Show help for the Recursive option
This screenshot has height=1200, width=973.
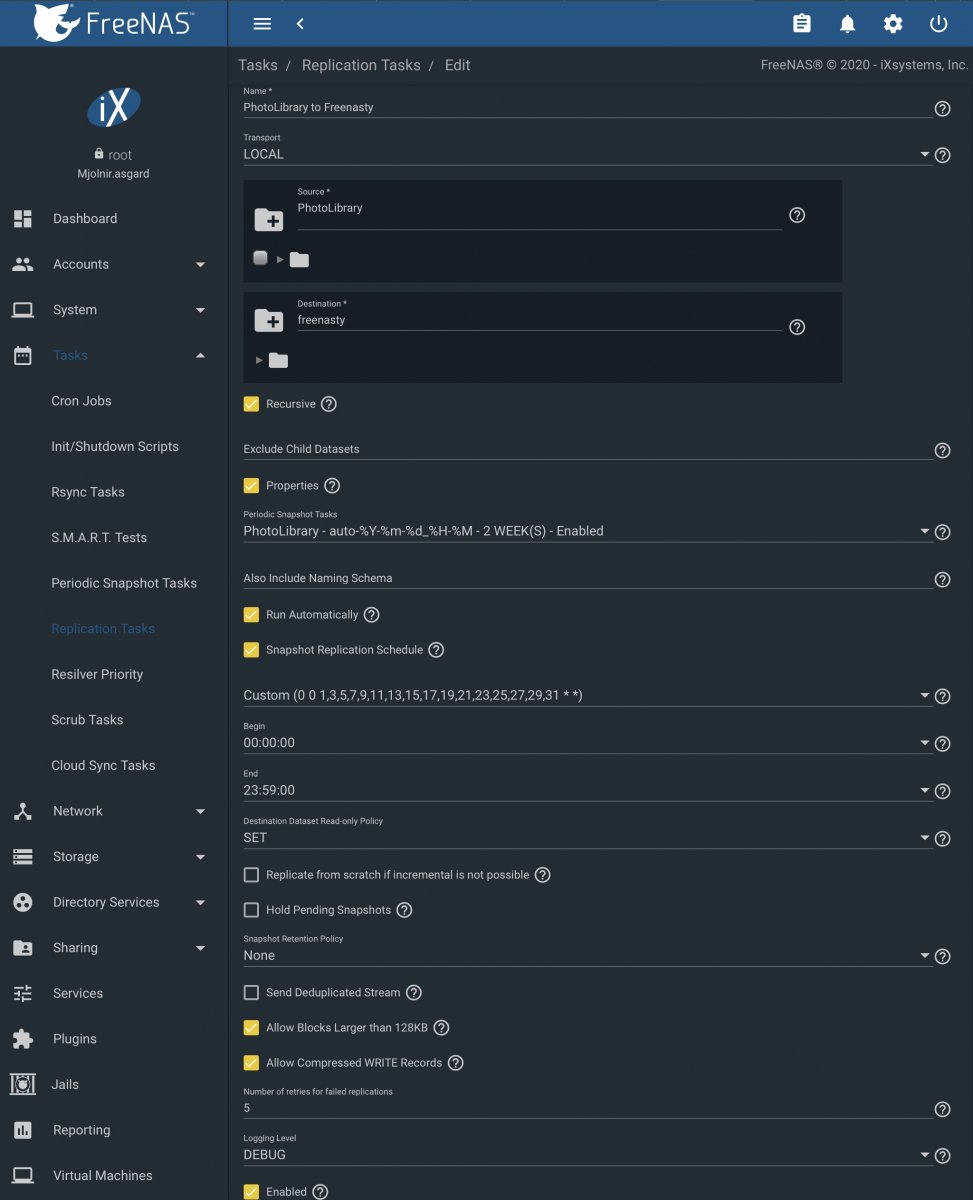tap(328, 405)
